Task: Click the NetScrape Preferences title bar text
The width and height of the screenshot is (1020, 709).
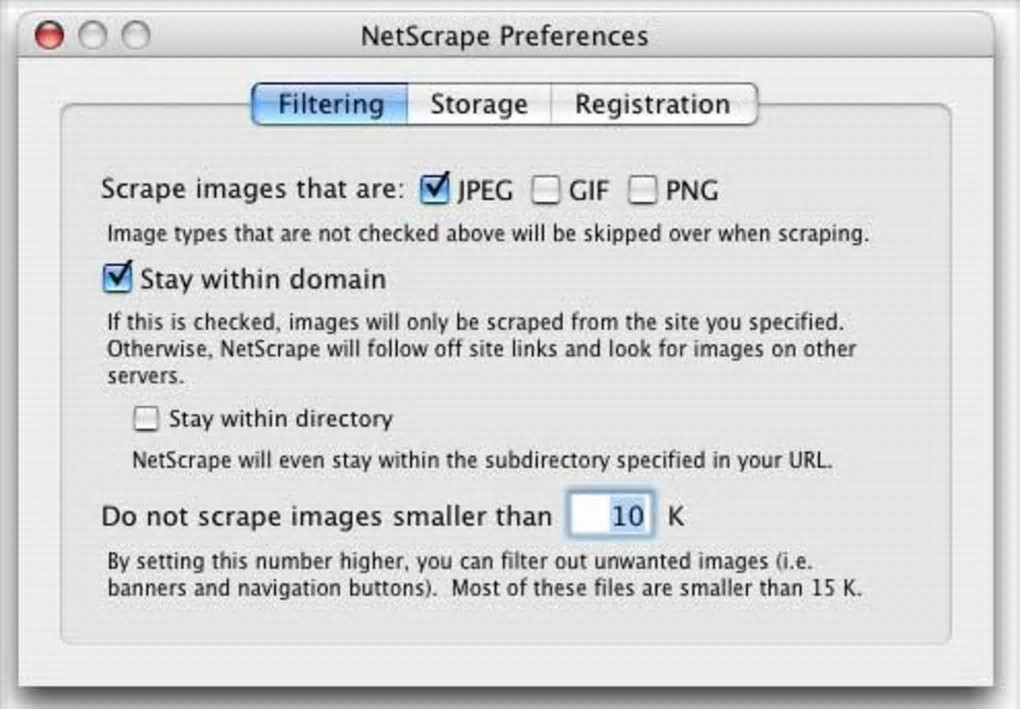Action: coord(504,37)
